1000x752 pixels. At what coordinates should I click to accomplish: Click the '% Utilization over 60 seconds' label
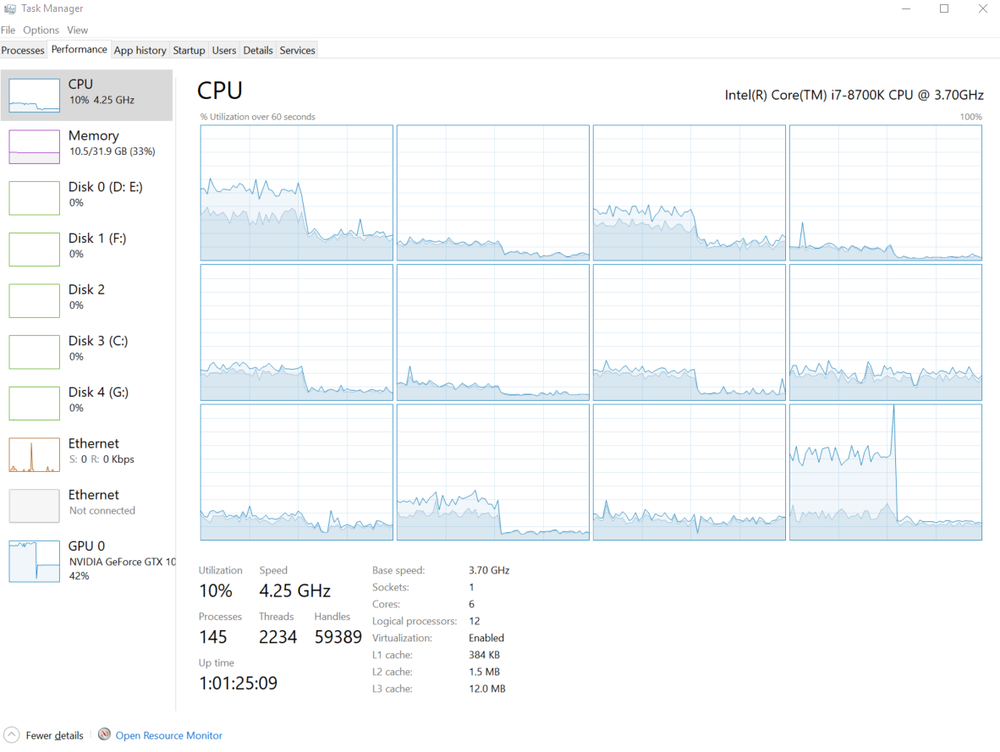[258, 117]
